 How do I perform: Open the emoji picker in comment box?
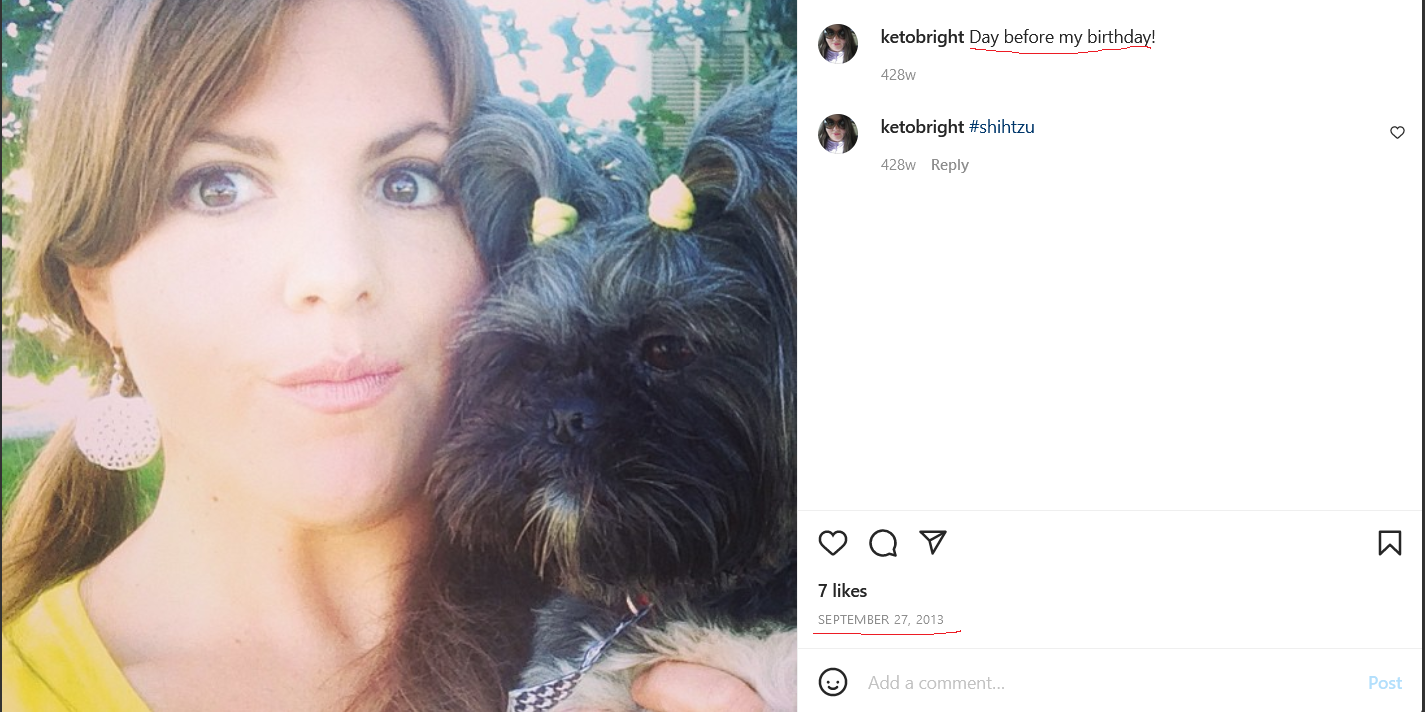pyautogui.click(x=833, y=682)
